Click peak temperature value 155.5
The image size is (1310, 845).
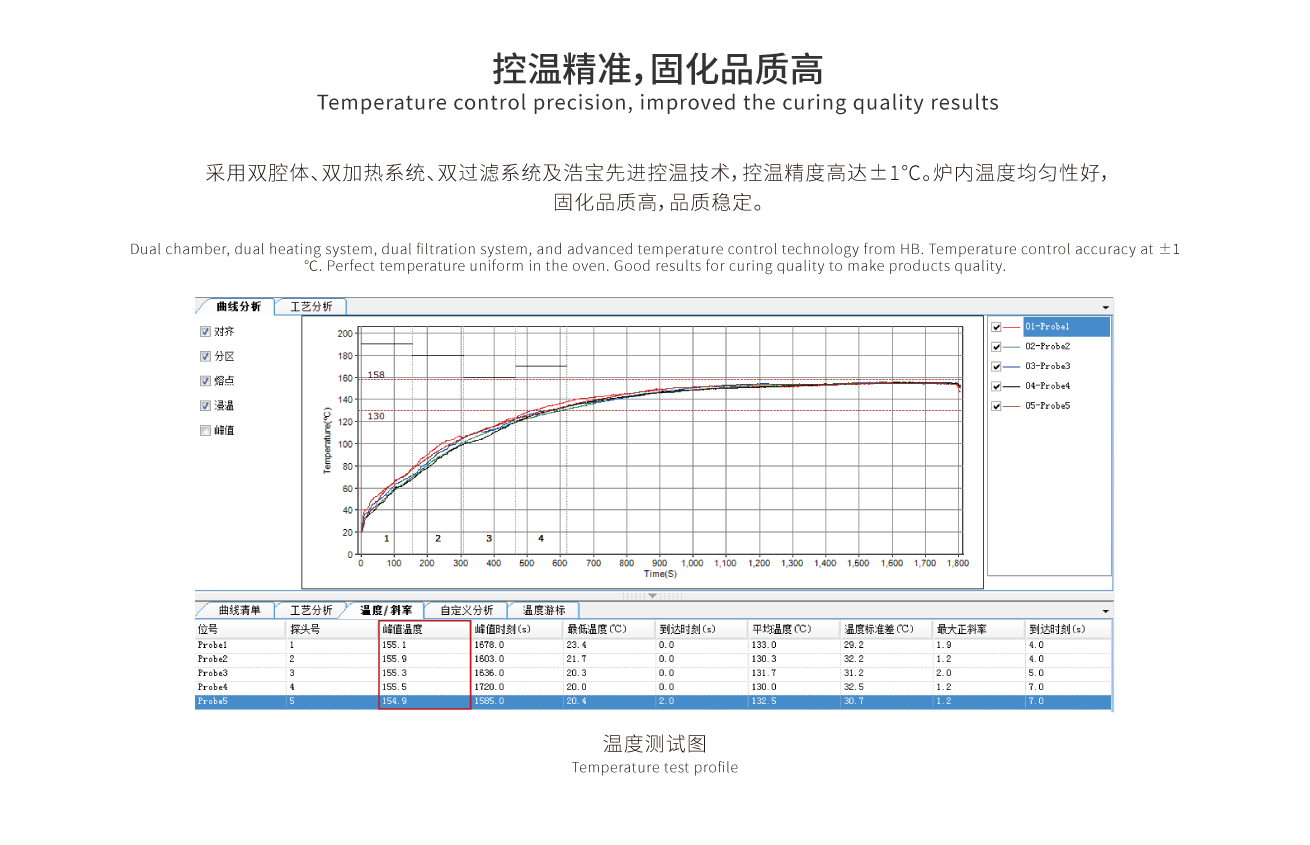[x=394, y=688]
